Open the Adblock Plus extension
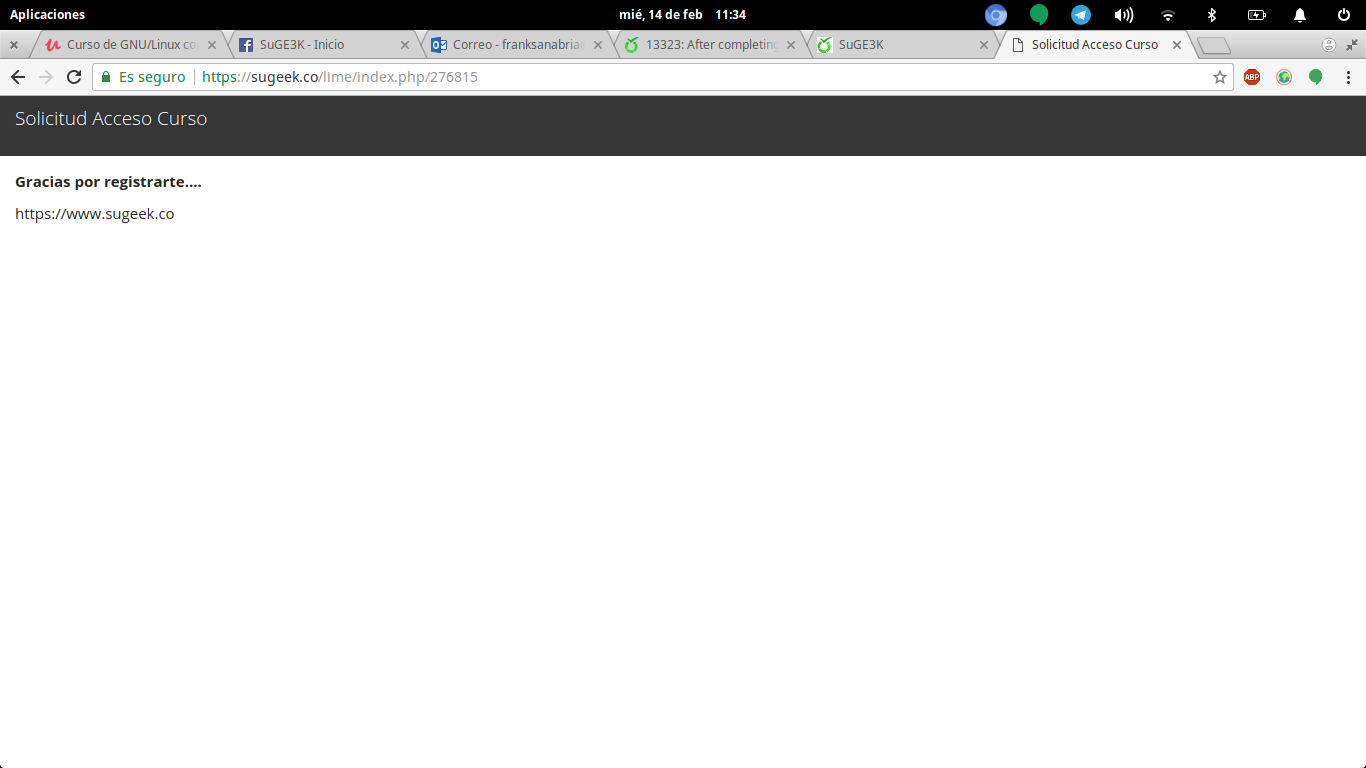The width and height of the screenshot is (1366, 768). [1252, 77]
